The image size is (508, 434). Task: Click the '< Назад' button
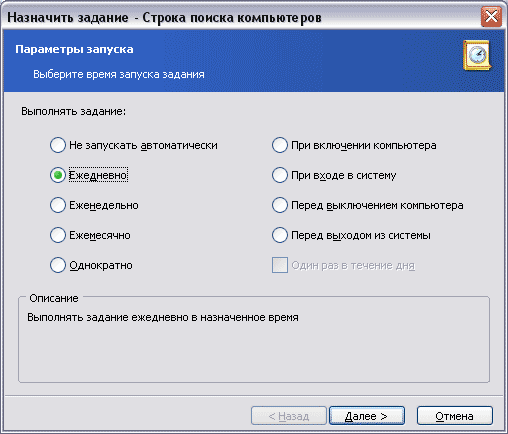[x=289, y=416]
